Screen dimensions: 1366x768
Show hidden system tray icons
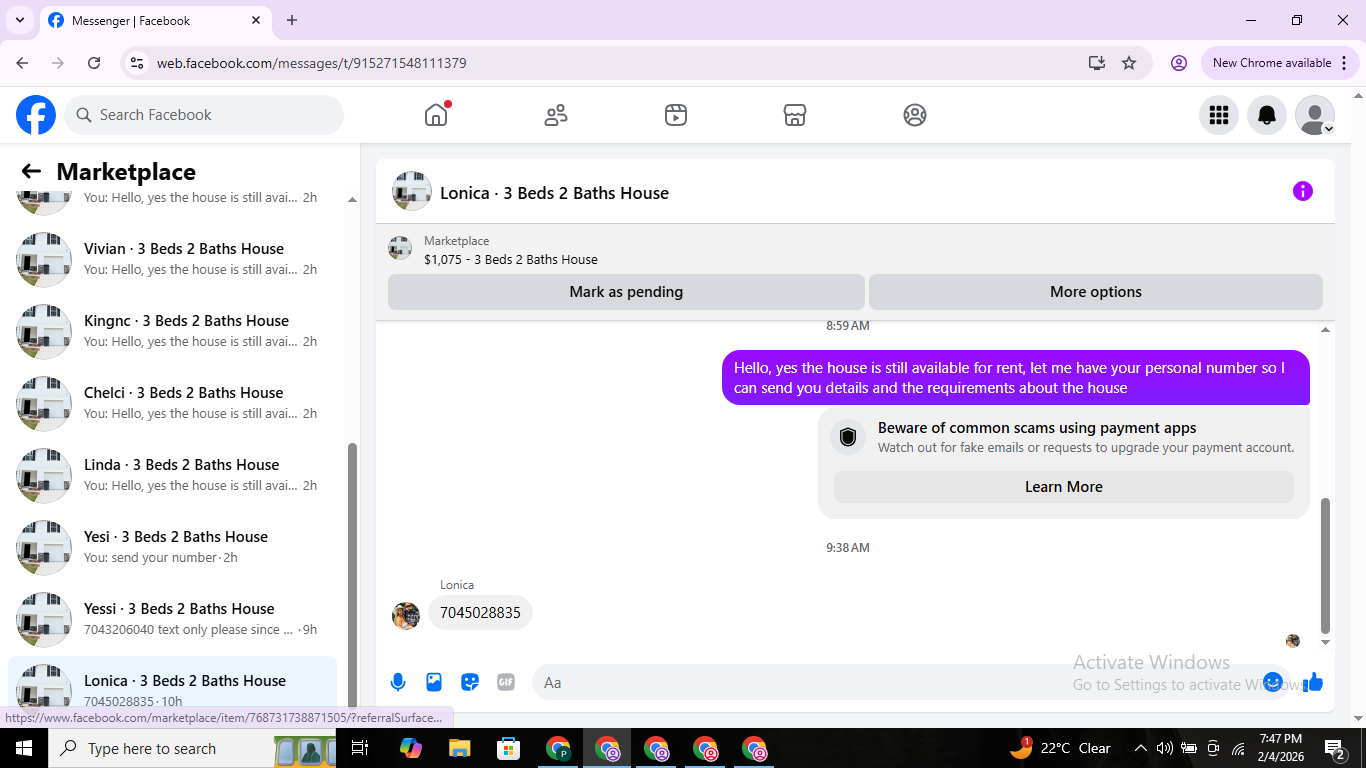[x=1140, y=748]
